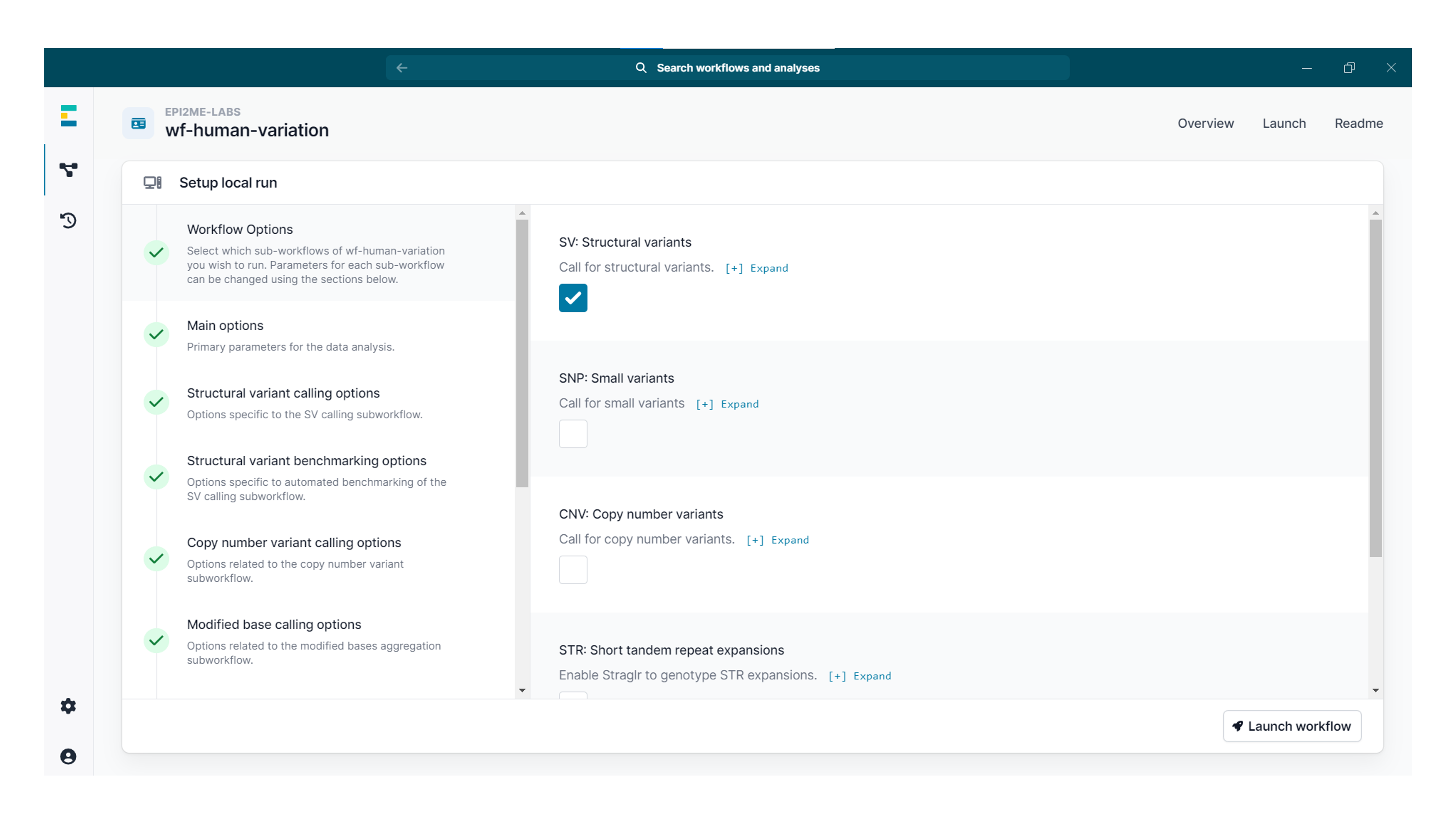
Task: Open the run history sidebar icon
Action: click(x=69, y=220)
